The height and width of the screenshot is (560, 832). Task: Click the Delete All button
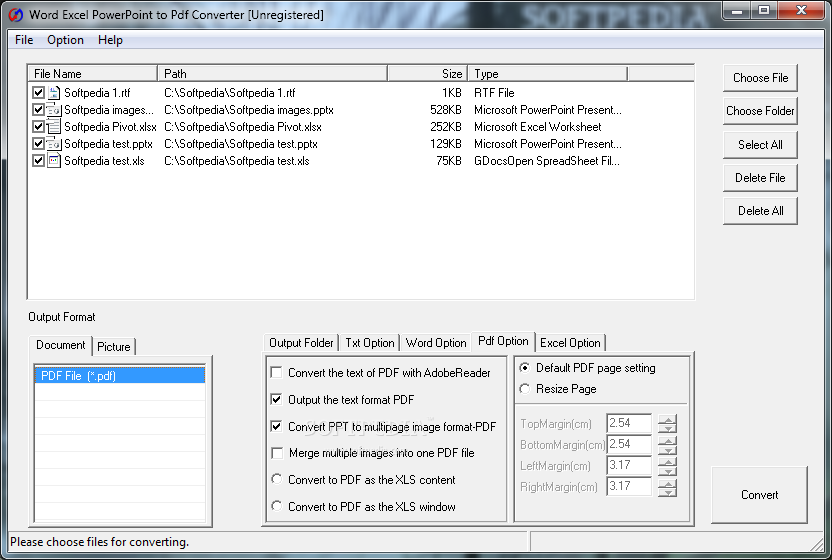(x=760, y=211)
